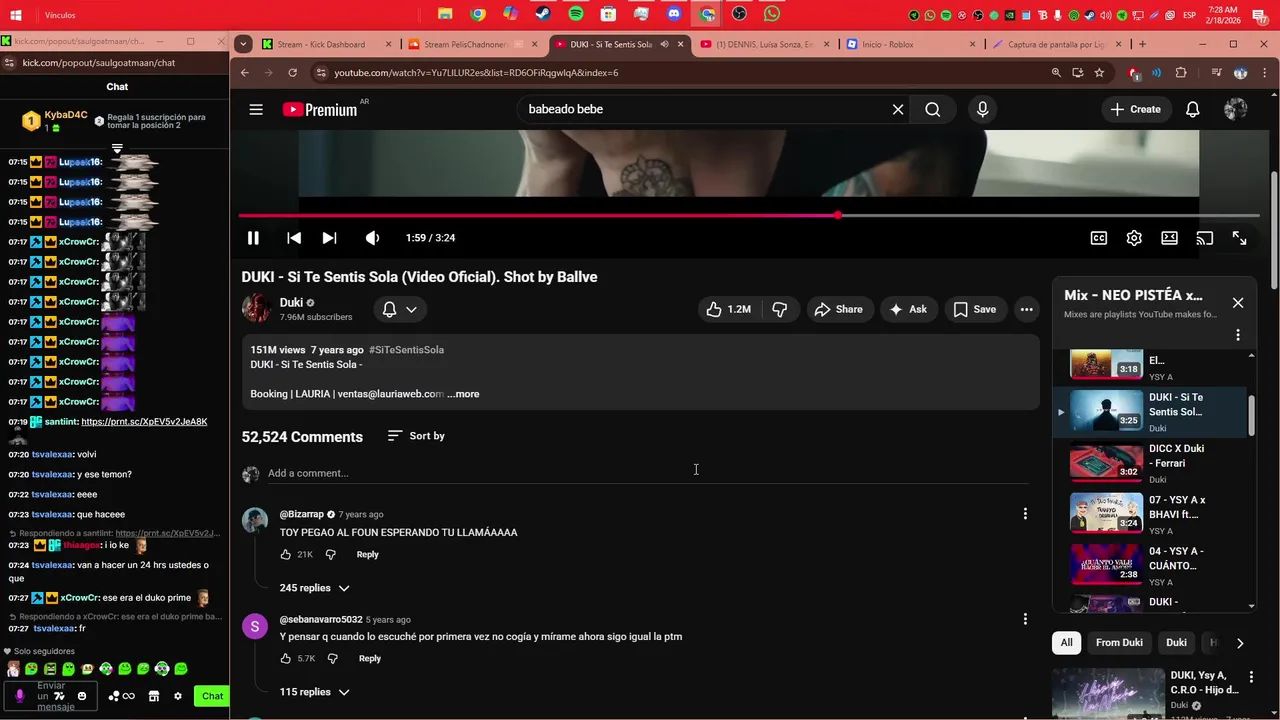Switch to 'Stream - Kick Dashboard' browser tab
This screenshot has height=720, width=1280.
(328, 44)
